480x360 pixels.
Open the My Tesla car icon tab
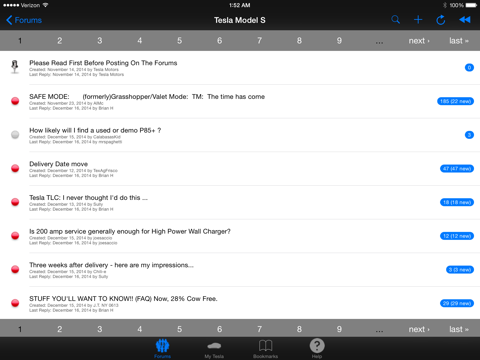coord(214,349)
